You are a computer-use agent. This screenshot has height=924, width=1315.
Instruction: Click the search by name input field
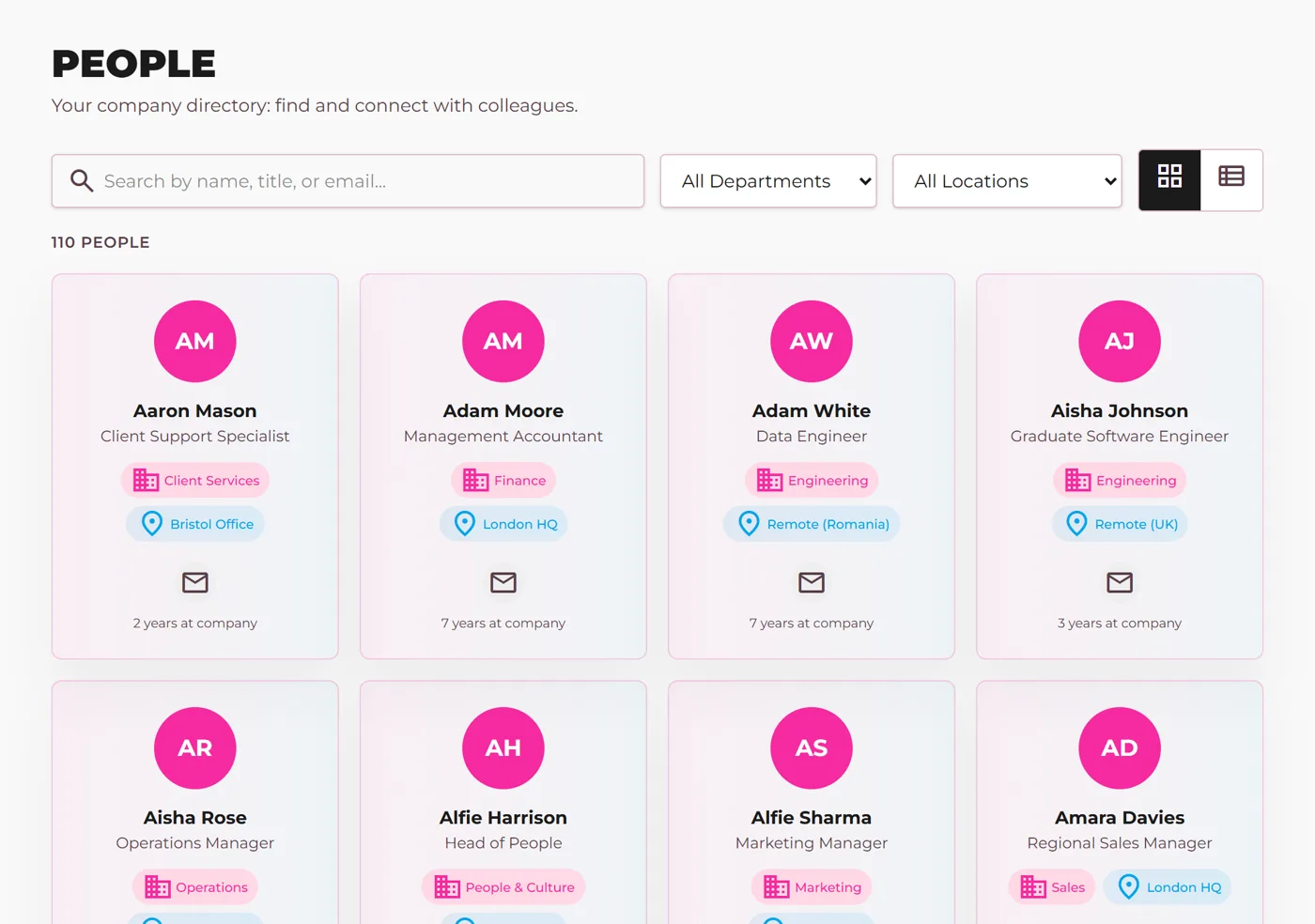click(x=348, y=181)
